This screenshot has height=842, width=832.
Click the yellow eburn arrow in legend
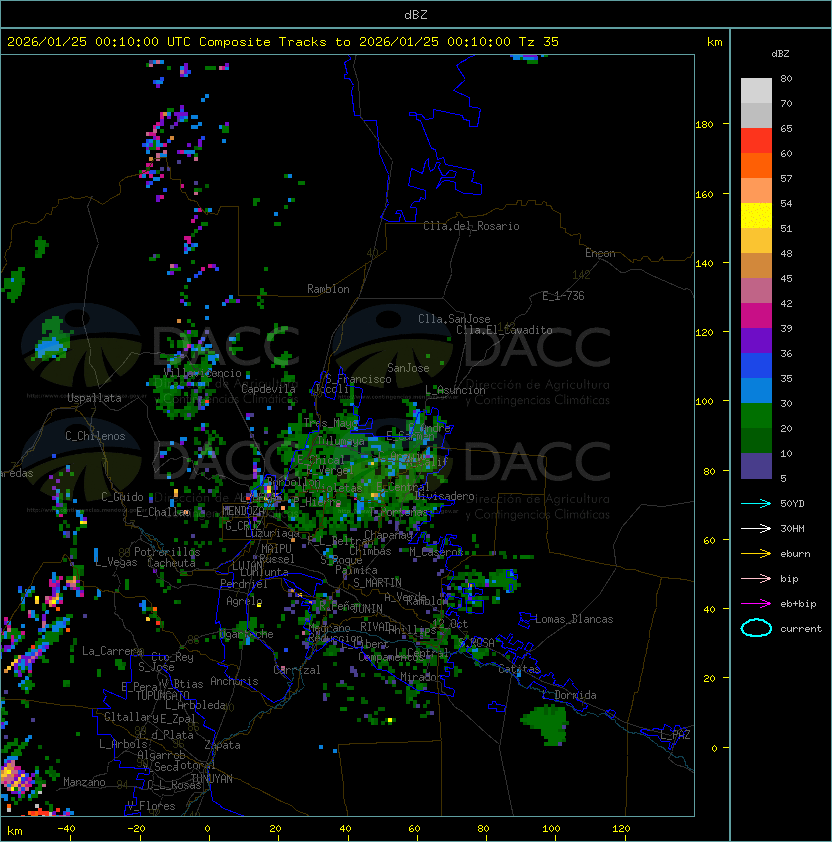[x=756, y=554]
